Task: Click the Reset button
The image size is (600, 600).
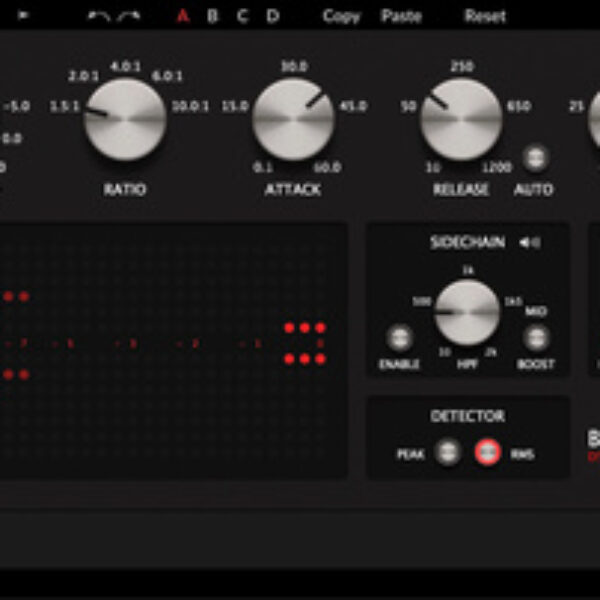Action: coord(485,16)
